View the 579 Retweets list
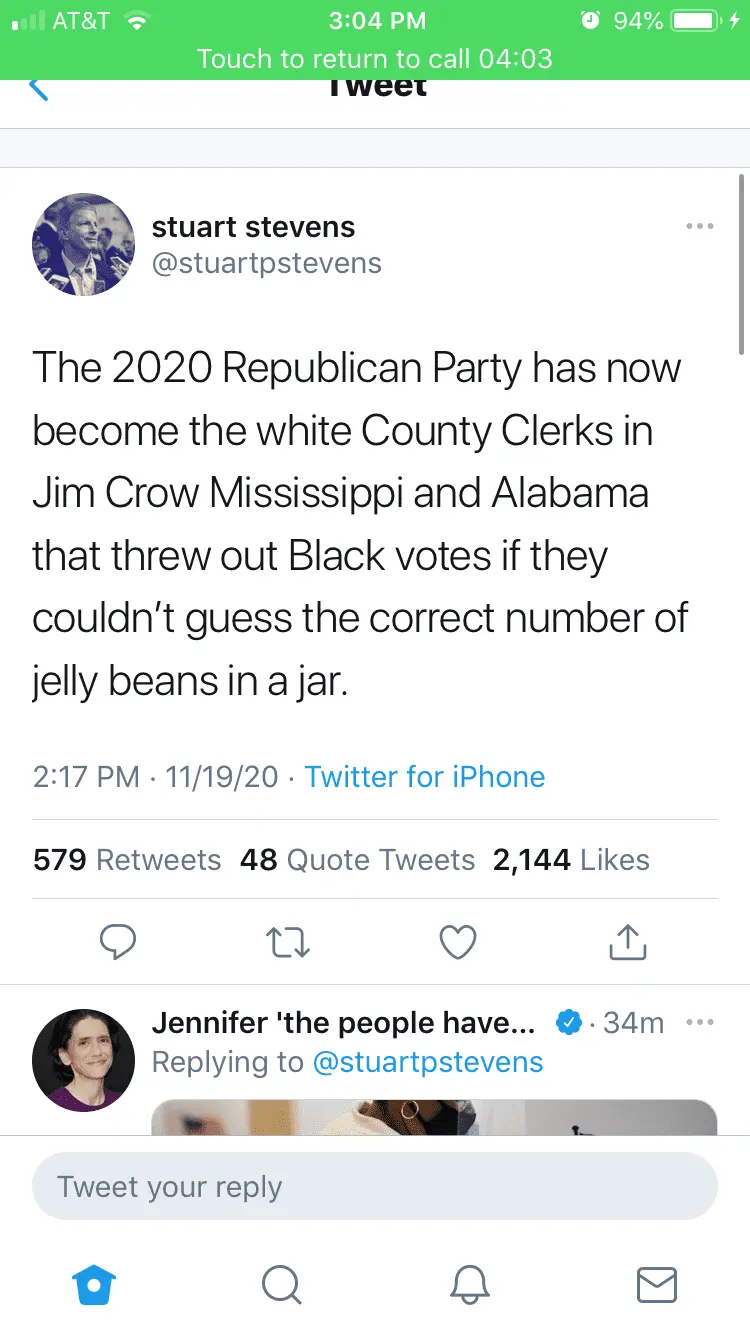The image size is (750, 1334). (127, 860)
